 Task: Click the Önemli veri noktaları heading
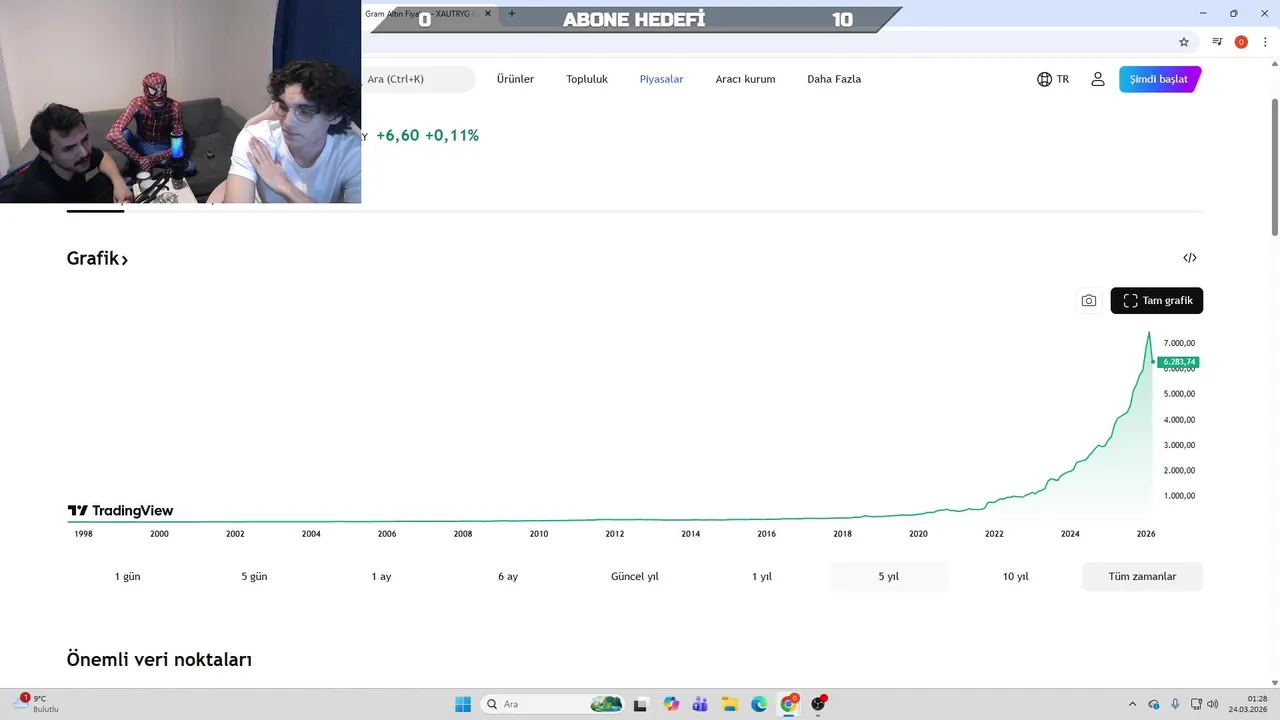click(x=159, y=659)
